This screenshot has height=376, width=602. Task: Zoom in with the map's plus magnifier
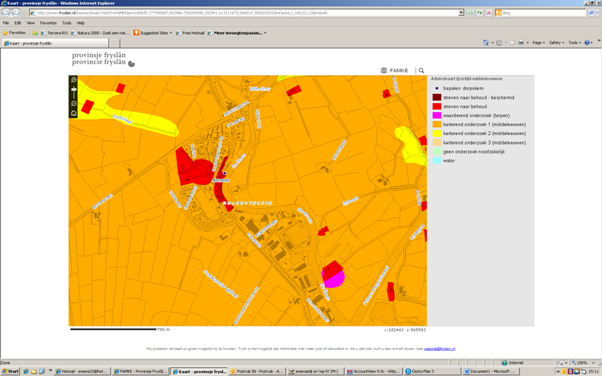click(74, 80)
